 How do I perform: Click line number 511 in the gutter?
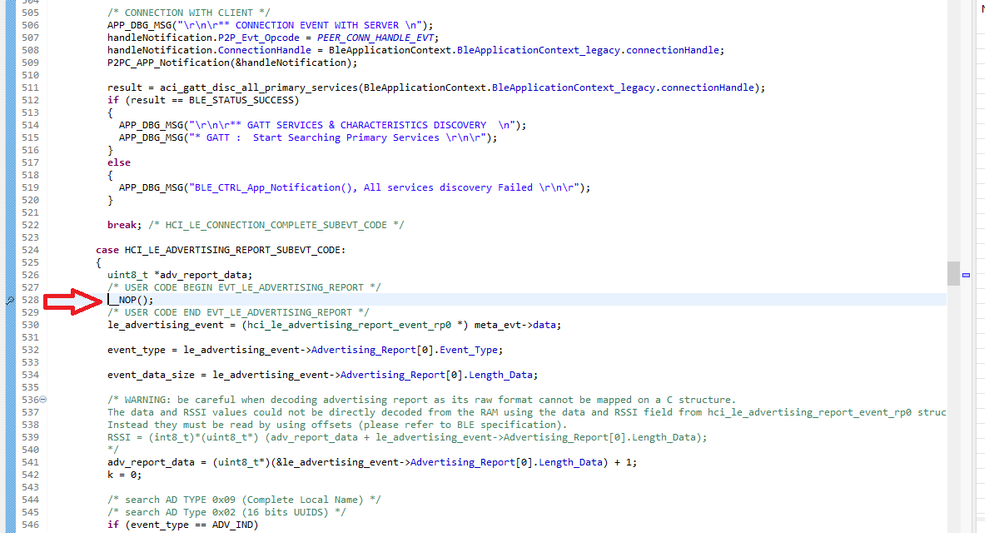tap(30, 87)
